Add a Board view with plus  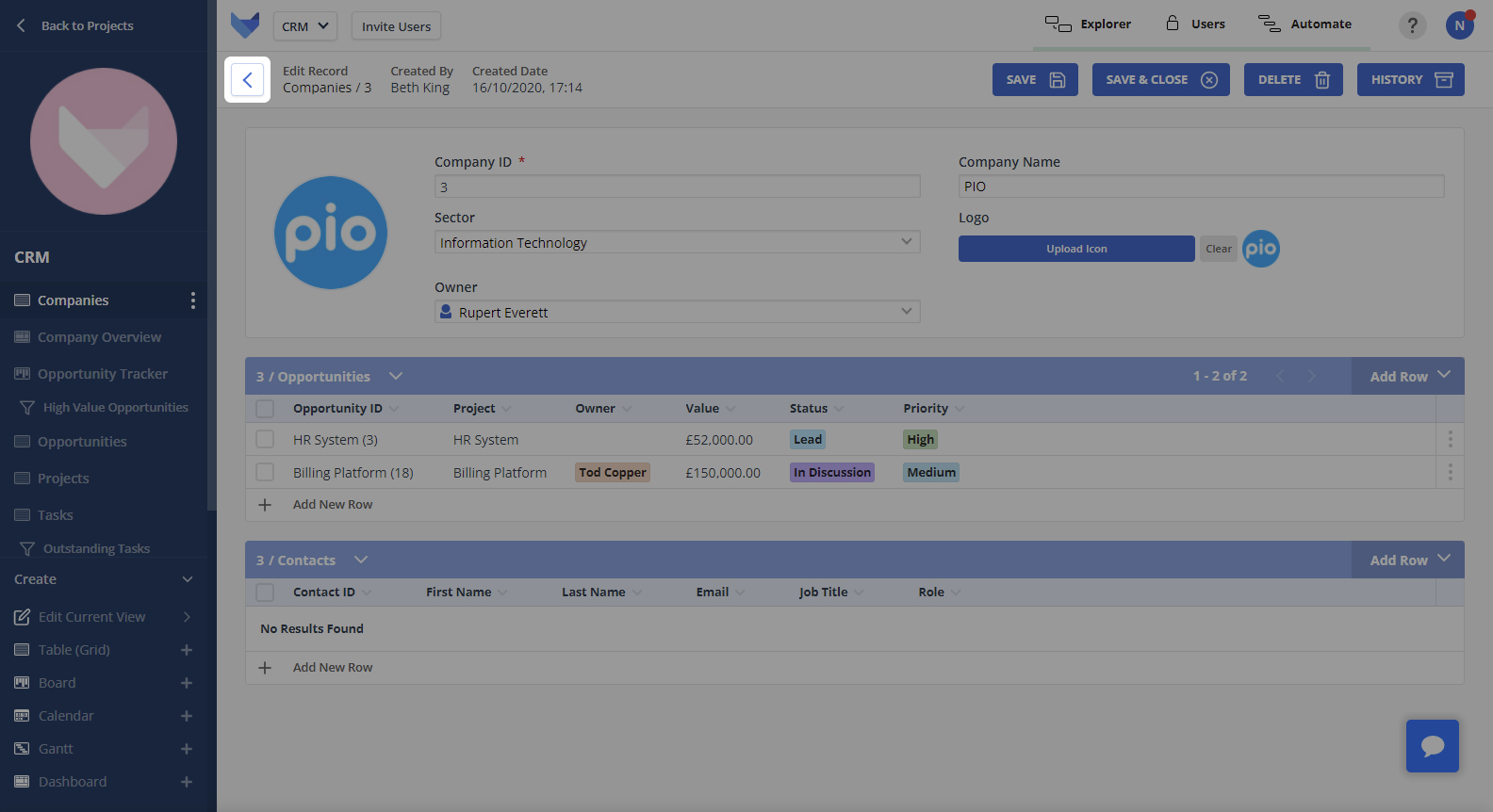pos(187,683)
